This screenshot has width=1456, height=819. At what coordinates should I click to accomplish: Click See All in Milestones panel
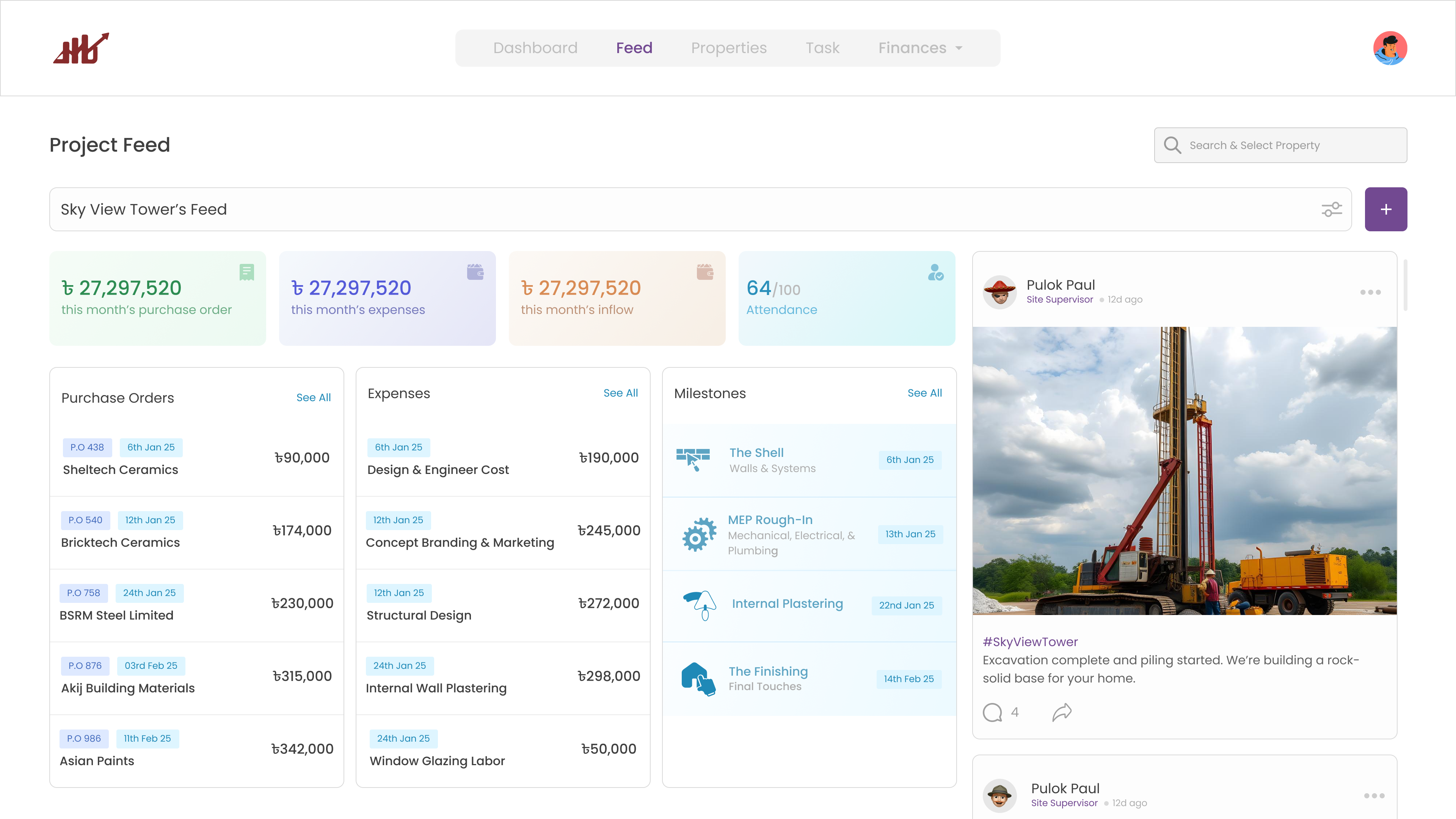point(924,393)
